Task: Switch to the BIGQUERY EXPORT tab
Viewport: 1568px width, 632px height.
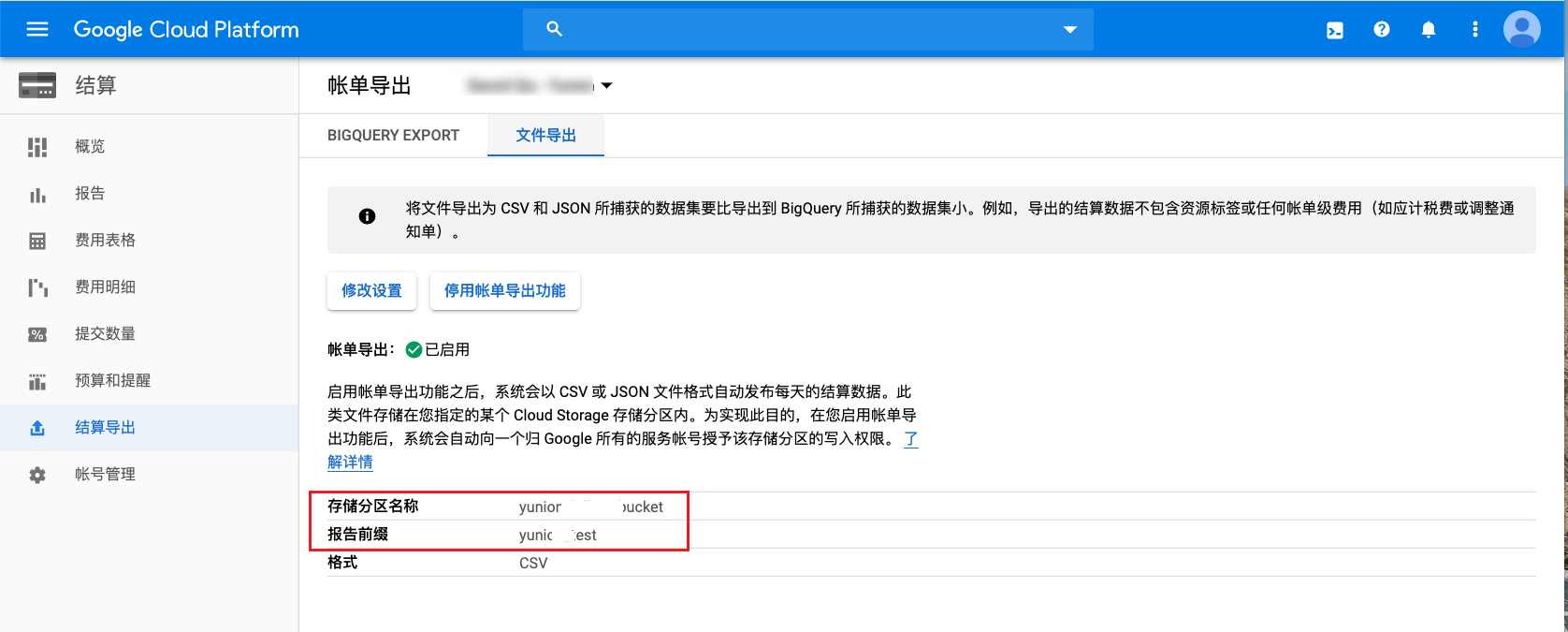Action: click(393, 136)
